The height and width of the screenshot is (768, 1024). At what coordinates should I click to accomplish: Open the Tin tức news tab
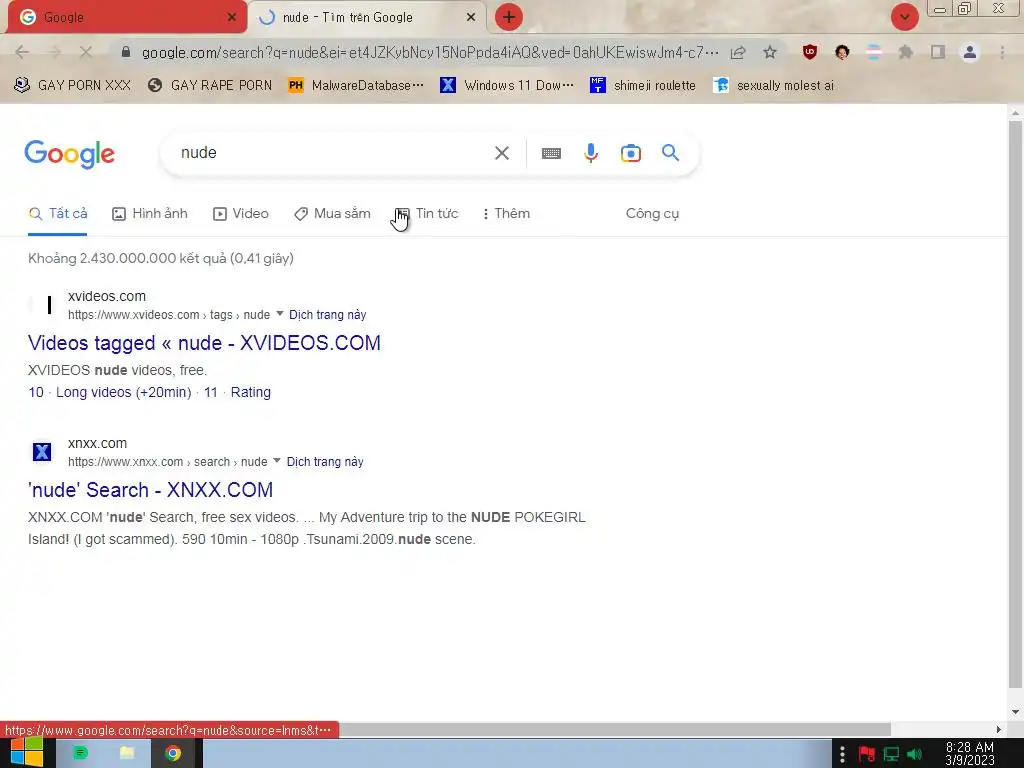pos(426,214)
